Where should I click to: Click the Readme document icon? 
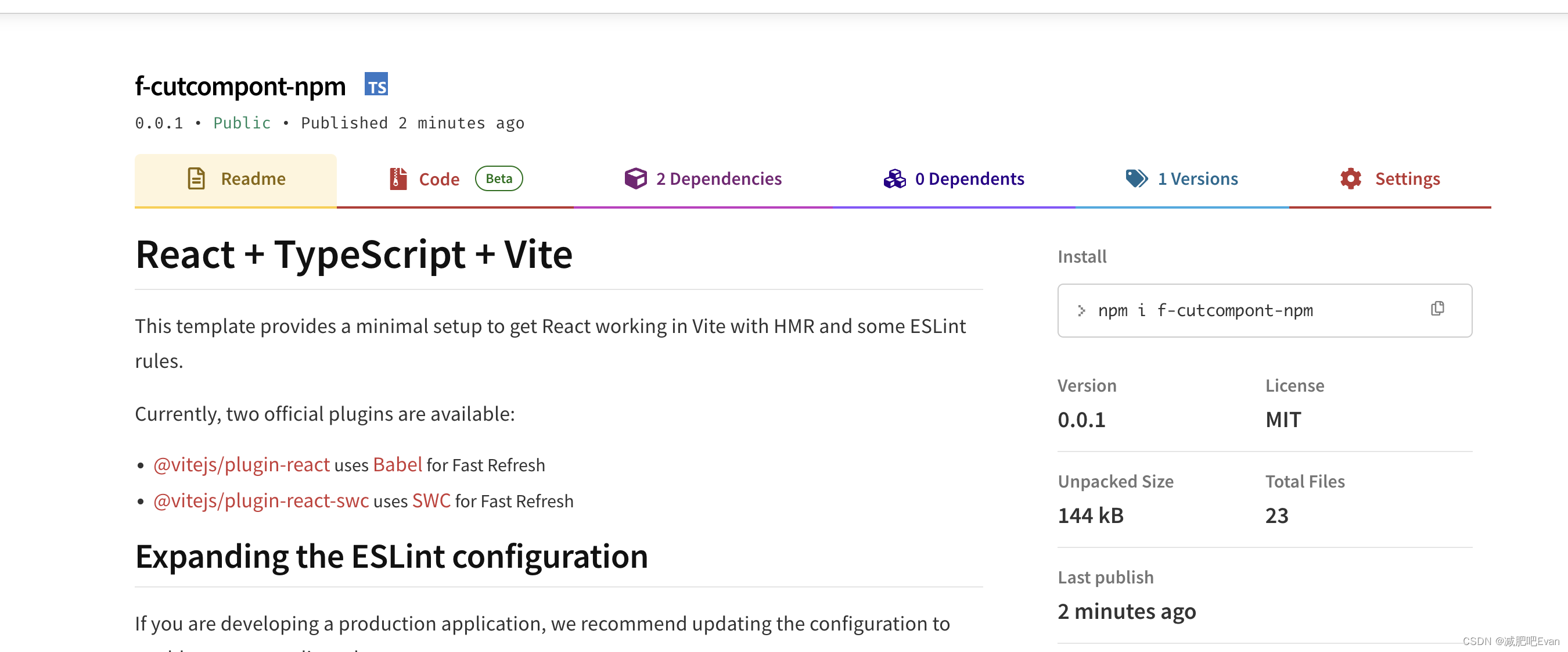(x=196, y=178)
